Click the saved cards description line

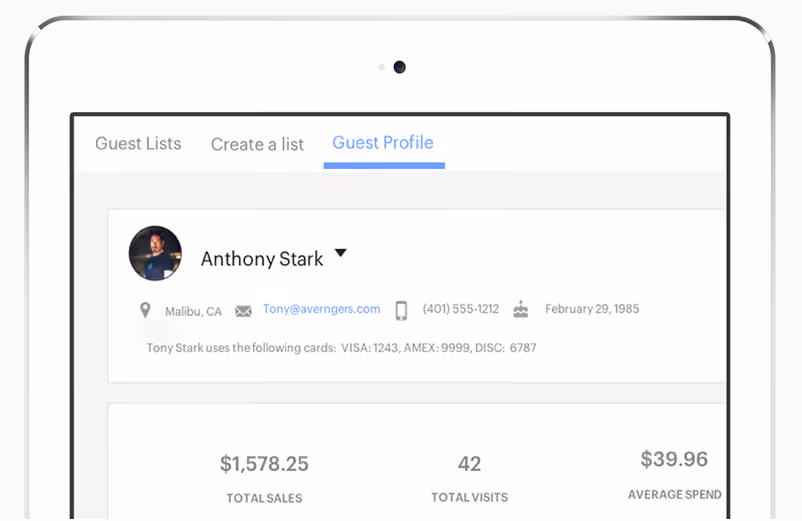coord(342,348)
